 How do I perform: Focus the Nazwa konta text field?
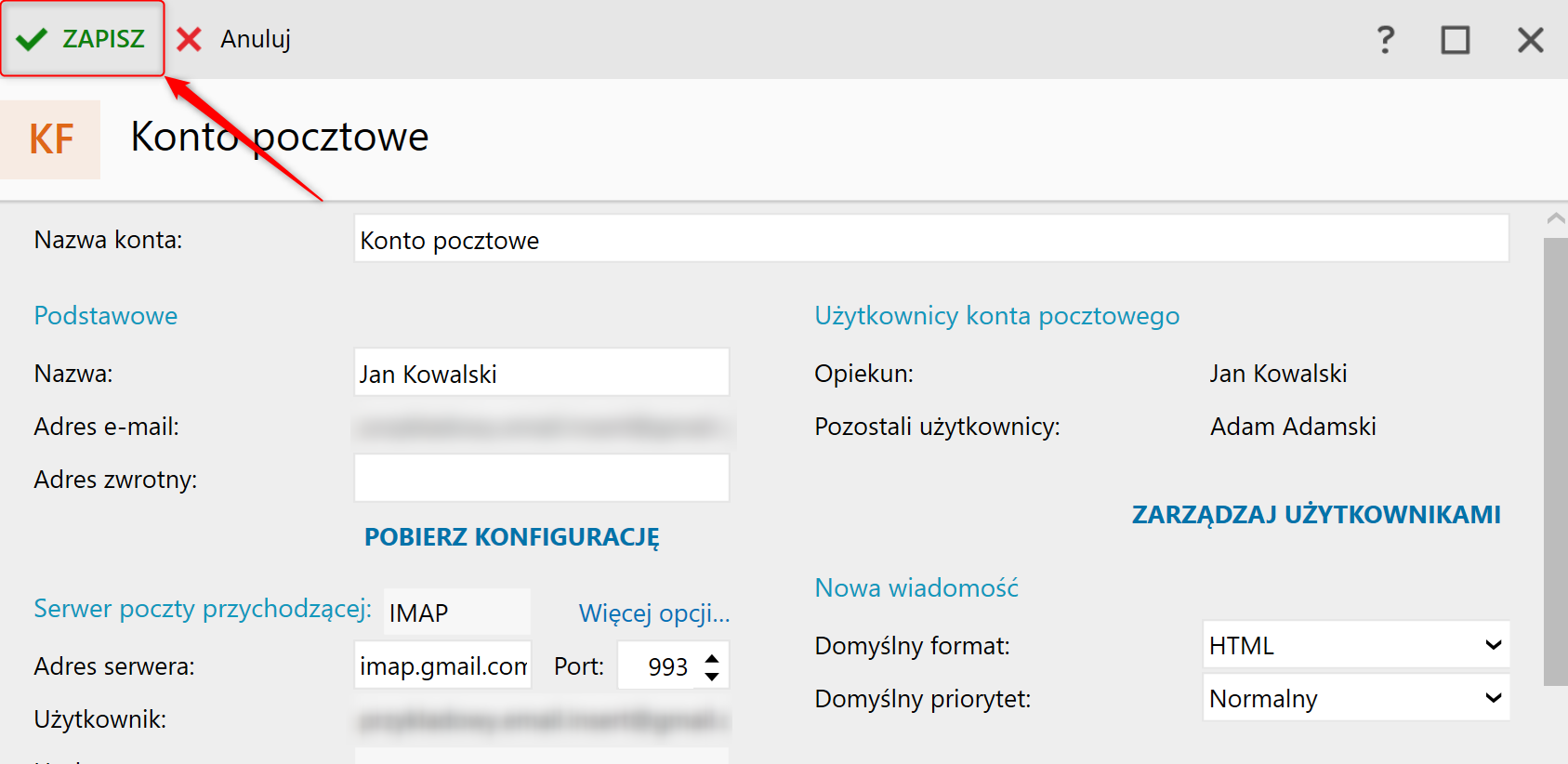(x=929, y=240)
